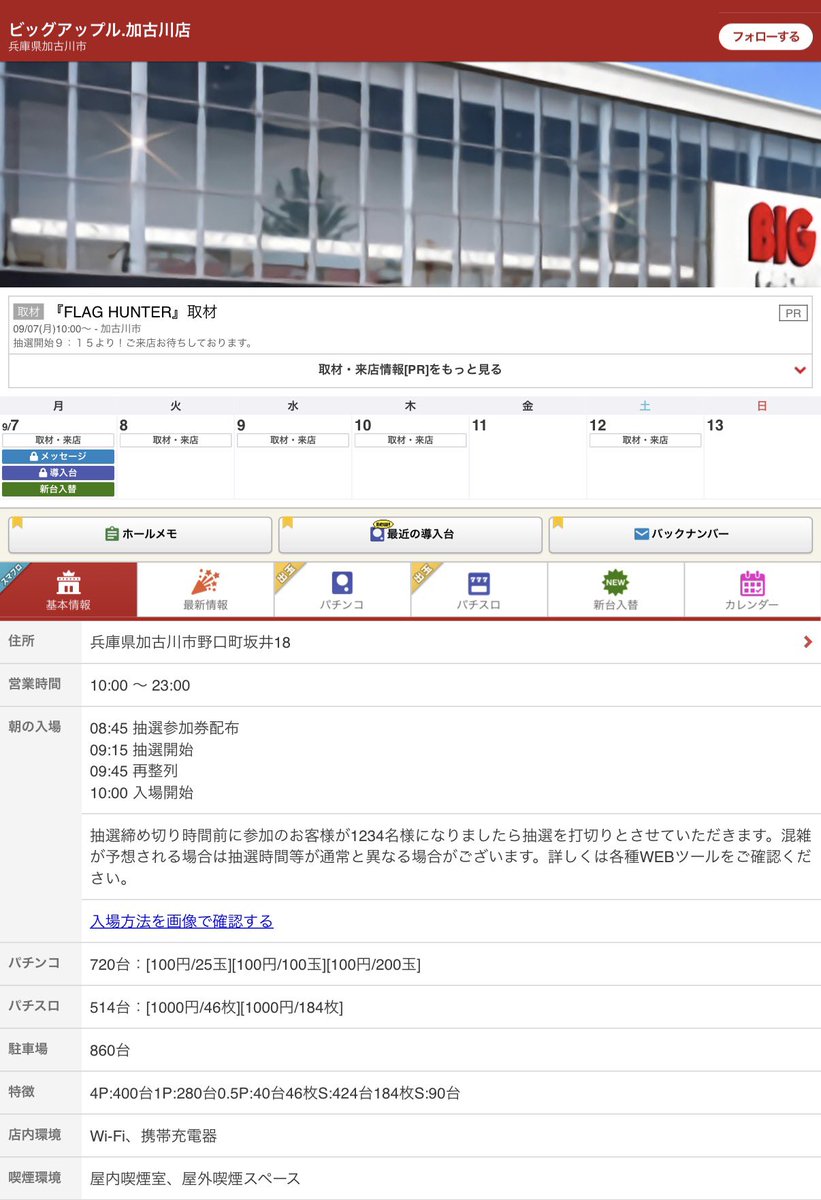
Task: Click the building icon in 基本情報 tab
Action: [68, 582]
